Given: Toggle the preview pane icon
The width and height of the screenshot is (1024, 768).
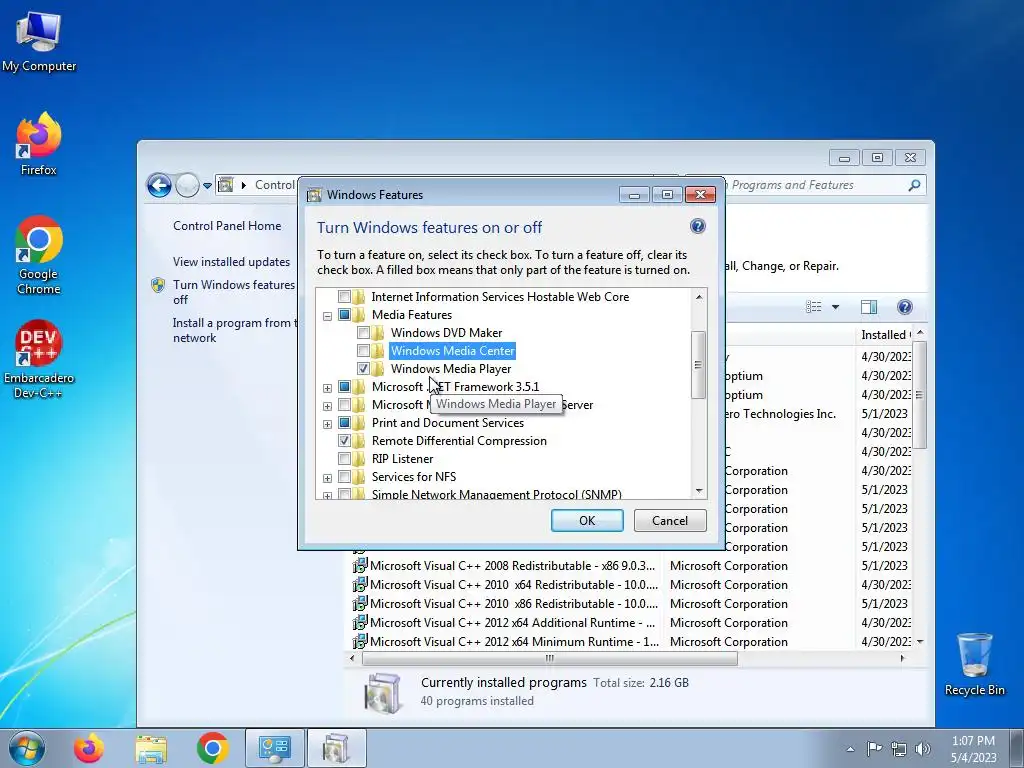Looking at the screenshot, I should tap(869, 307).
